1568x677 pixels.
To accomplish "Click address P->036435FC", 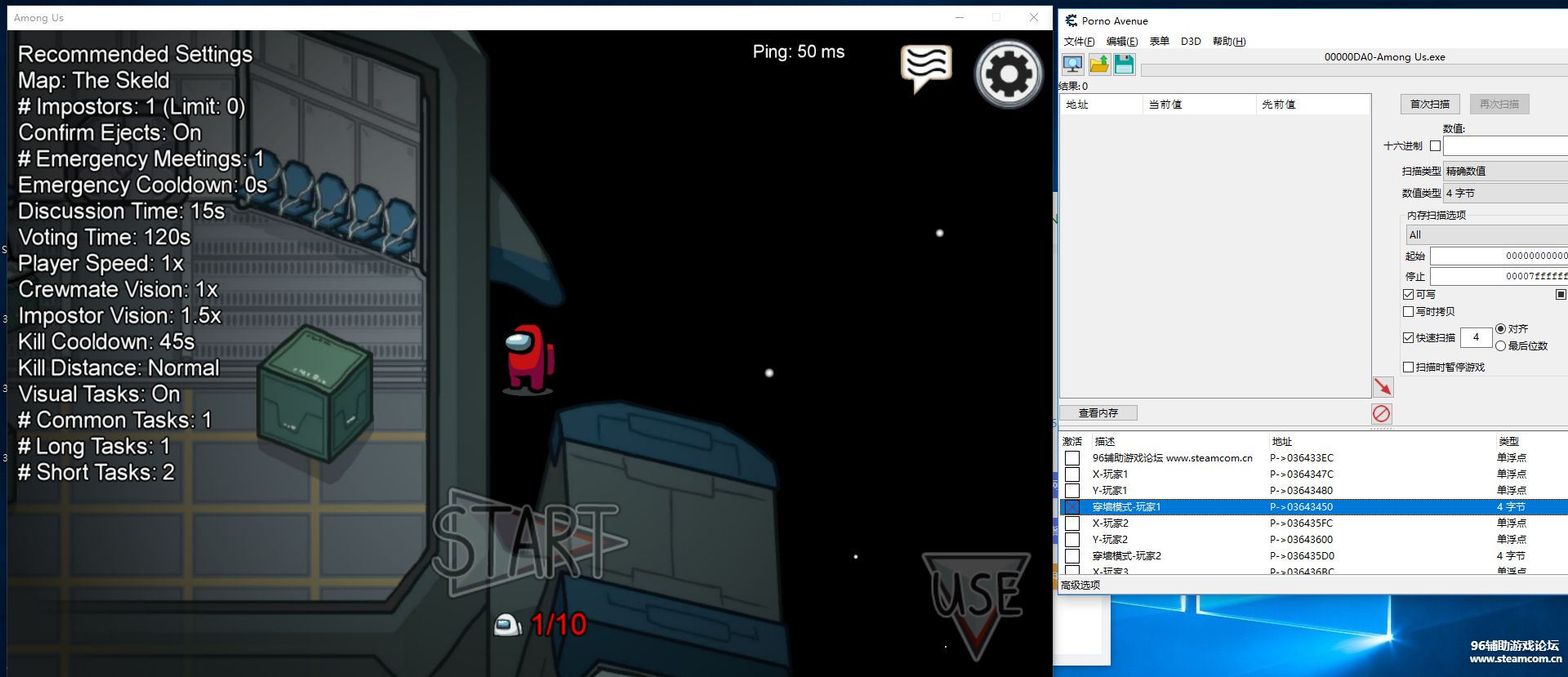I will tap(1302, 523).
